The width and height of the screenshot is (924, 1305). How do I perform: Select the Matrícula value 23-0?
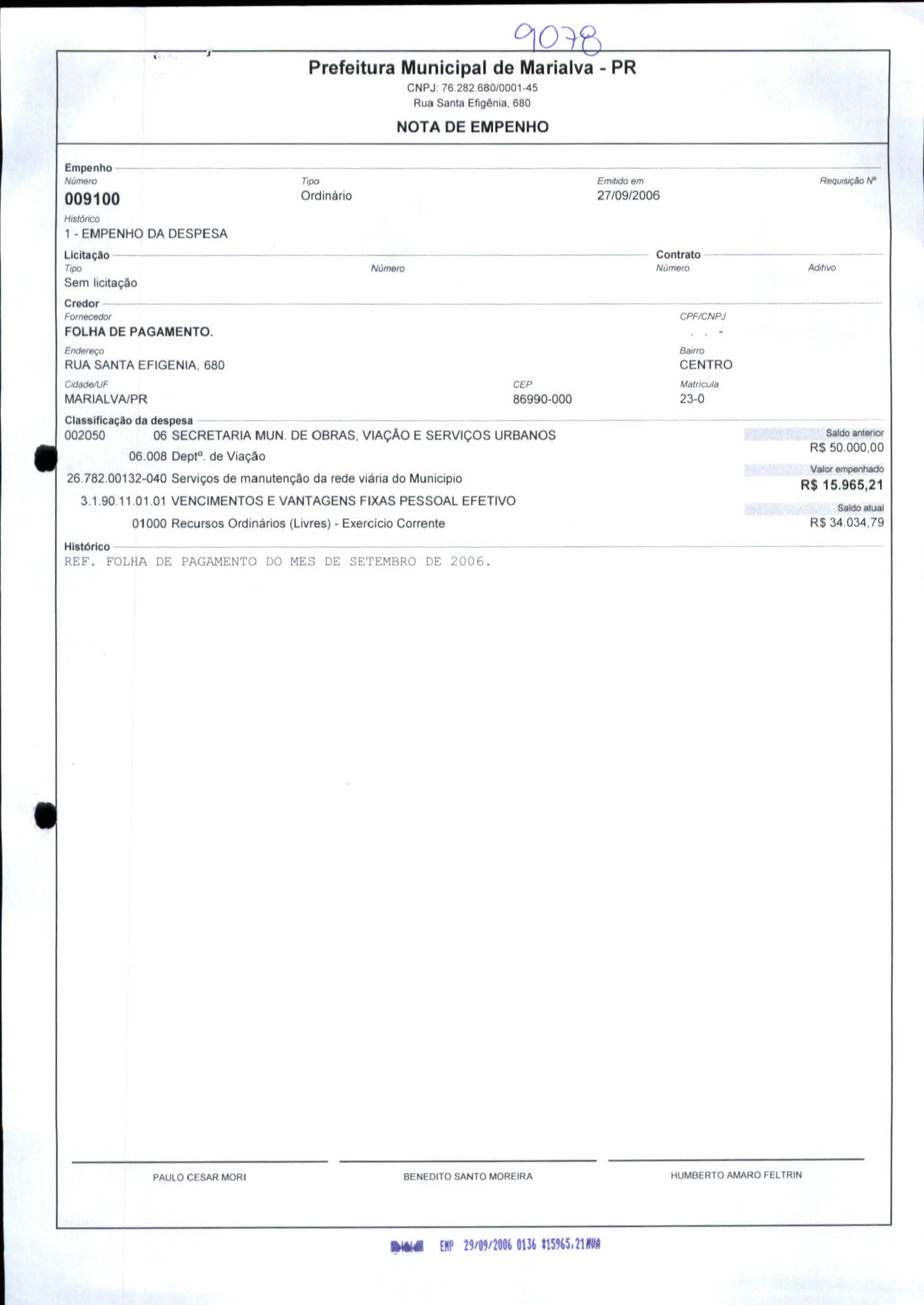point(691,399)
